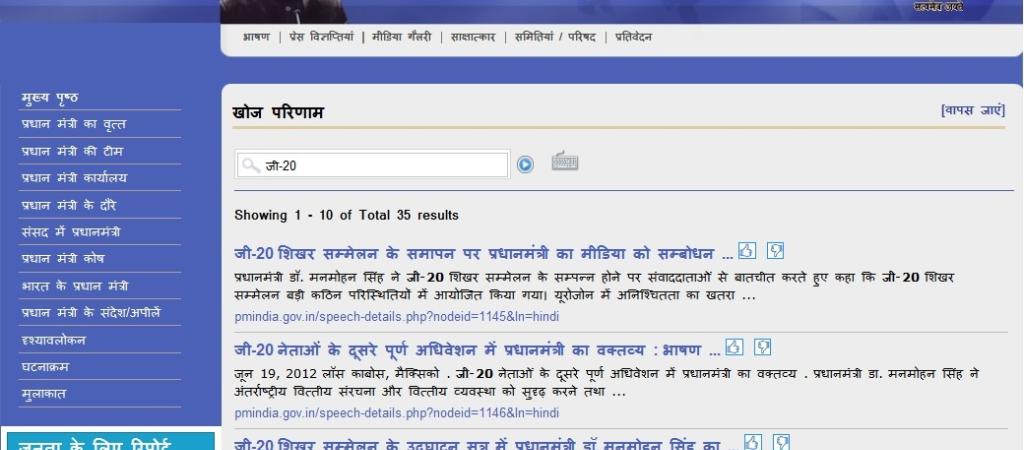This screenshot has width=1024, height=450.
Task: Thumbs down the उद्घाटन सत्र result
Action: click(x=782, y=442)
